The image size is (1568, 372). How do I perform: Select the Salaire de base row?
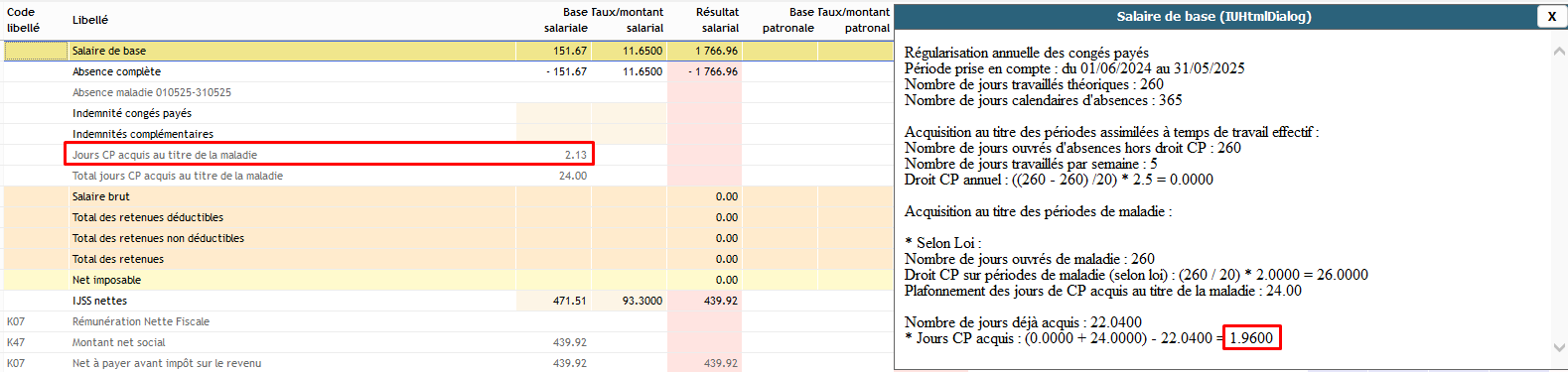[448, 51]
